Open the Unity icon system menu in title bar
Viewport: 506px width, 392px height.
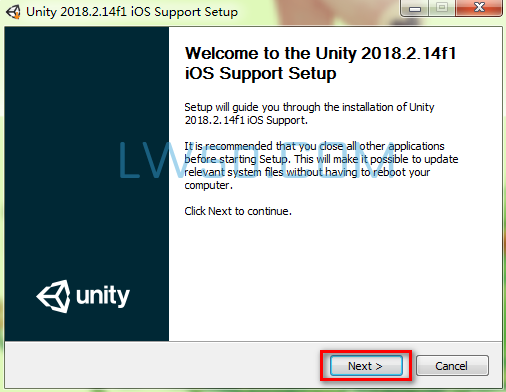pos(13,12)
